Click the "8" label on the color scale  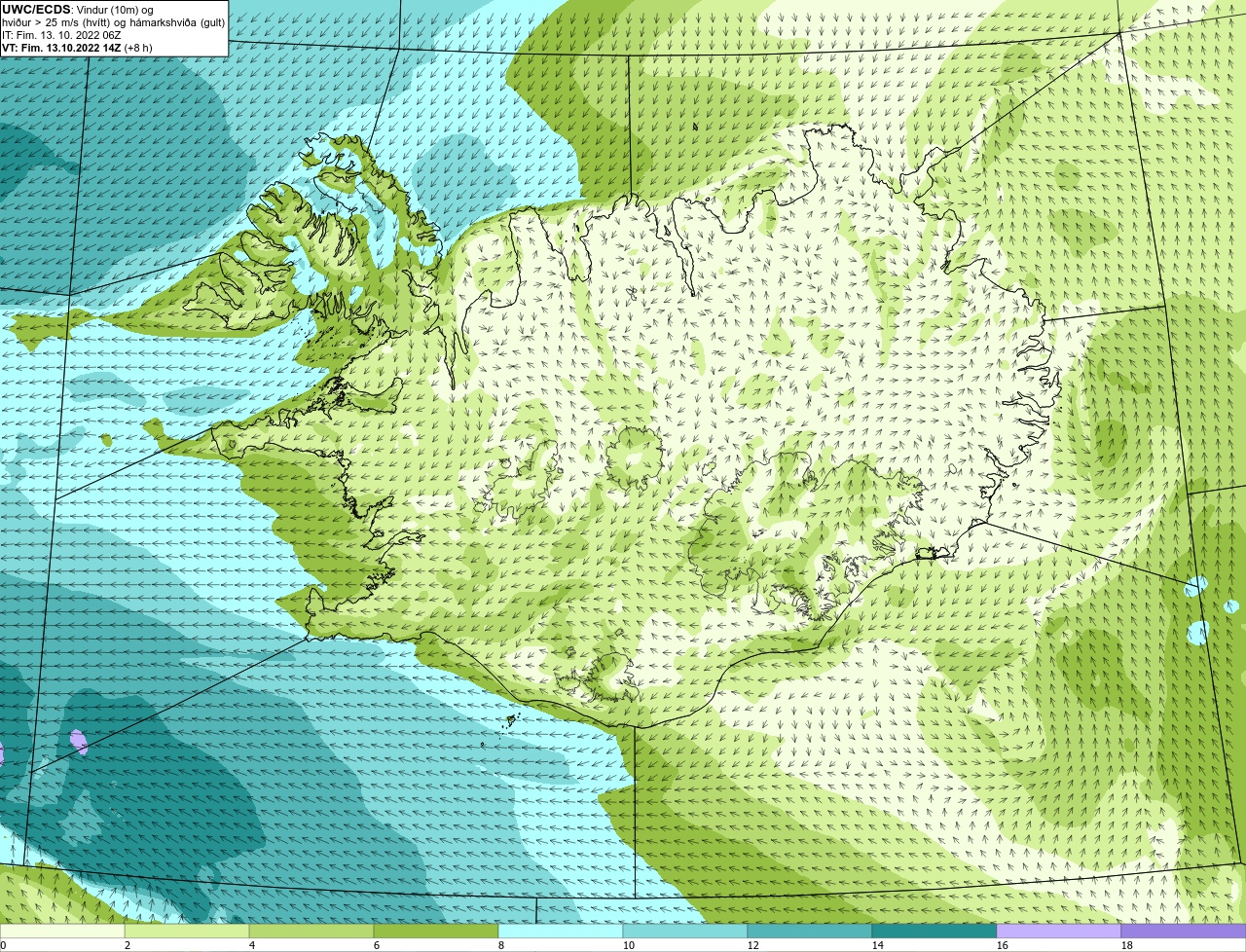(501, 945)
